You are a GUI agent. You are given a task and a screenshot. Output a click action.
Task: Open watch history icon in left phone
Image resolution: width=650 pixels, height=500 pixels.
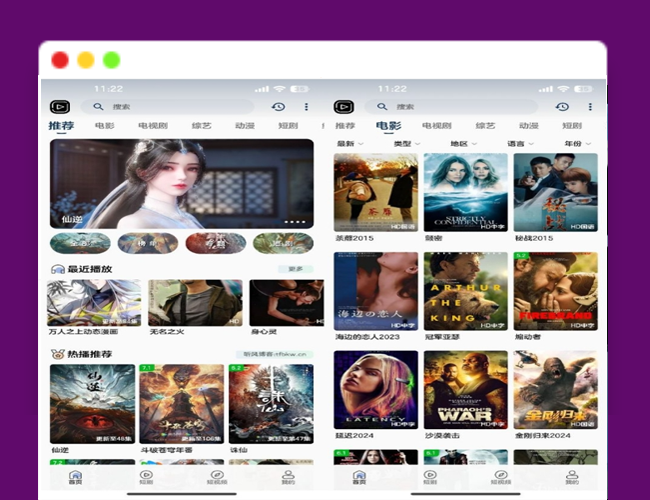278,107
